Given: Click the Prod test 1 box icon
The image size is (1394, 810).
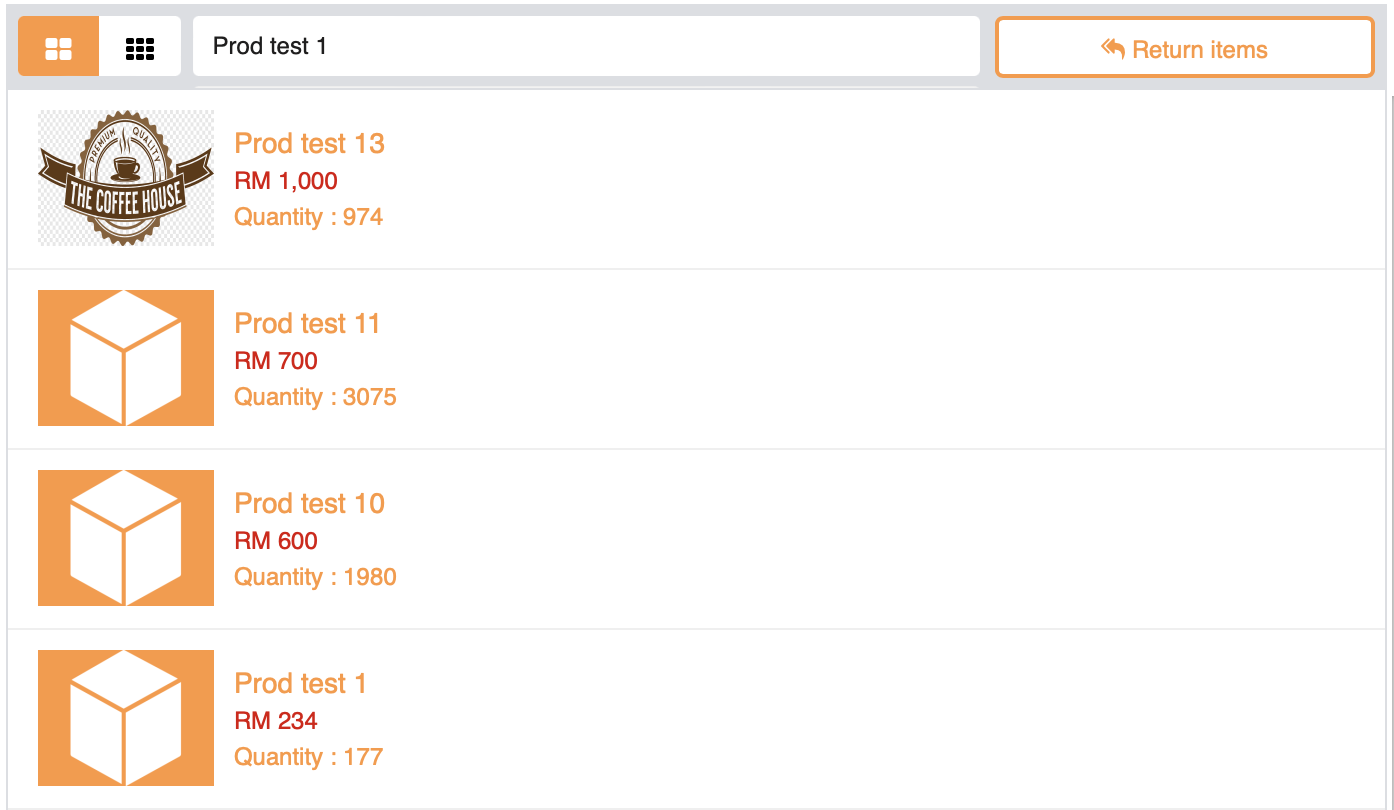Looking at the screenshot, I should pyautogui.click(x=126, y=718).
